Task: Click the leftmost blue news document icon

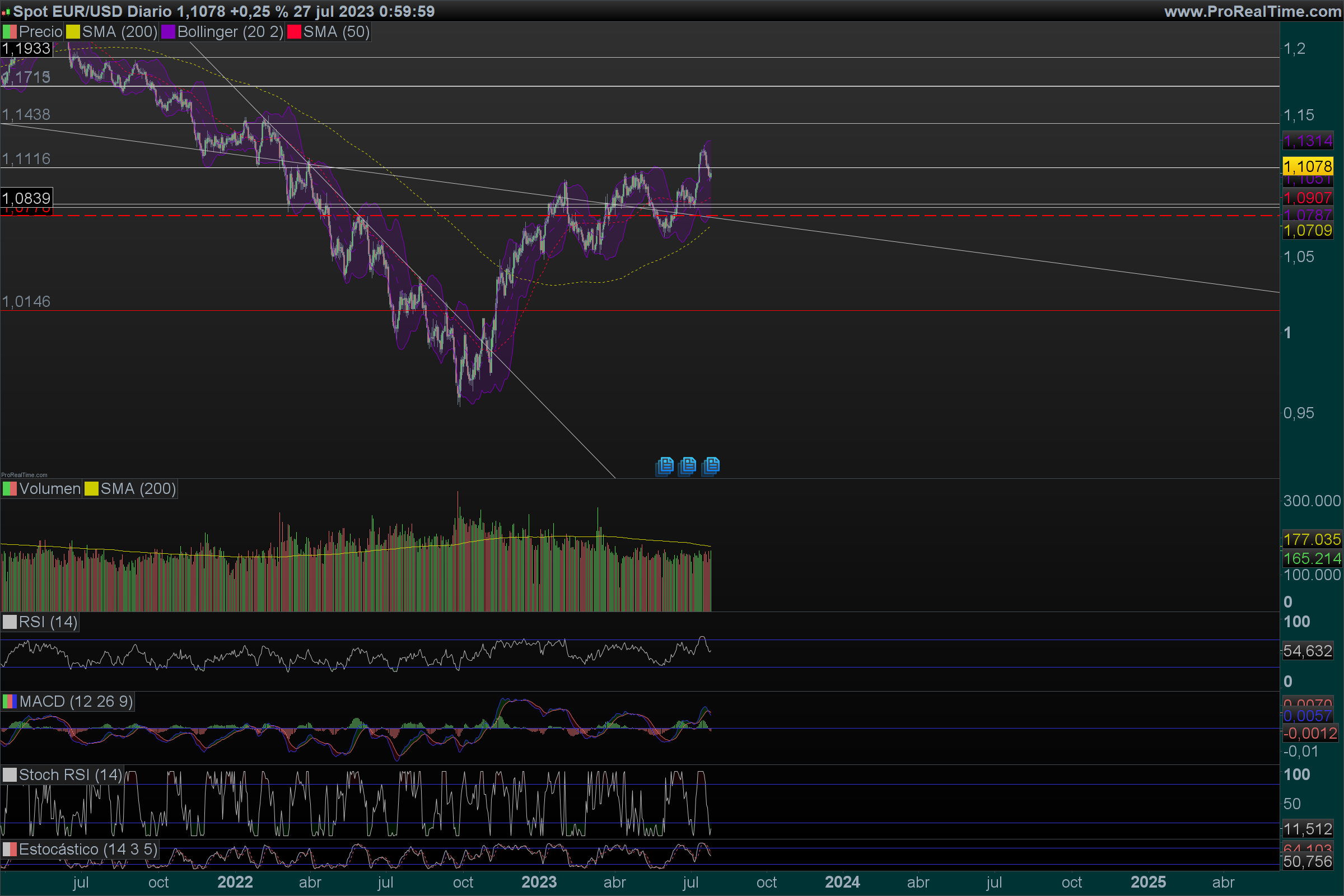Action: click(665, 466)
